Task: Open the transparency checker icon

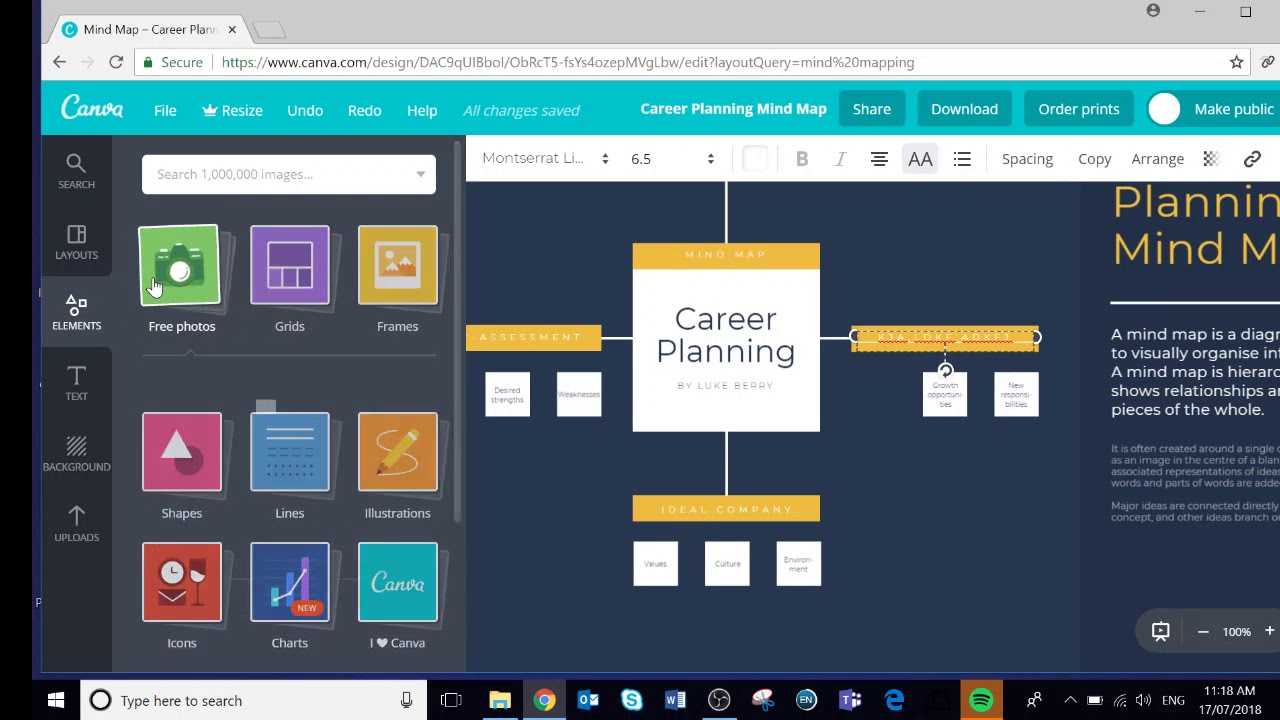Action: [x=1210, y=159]
